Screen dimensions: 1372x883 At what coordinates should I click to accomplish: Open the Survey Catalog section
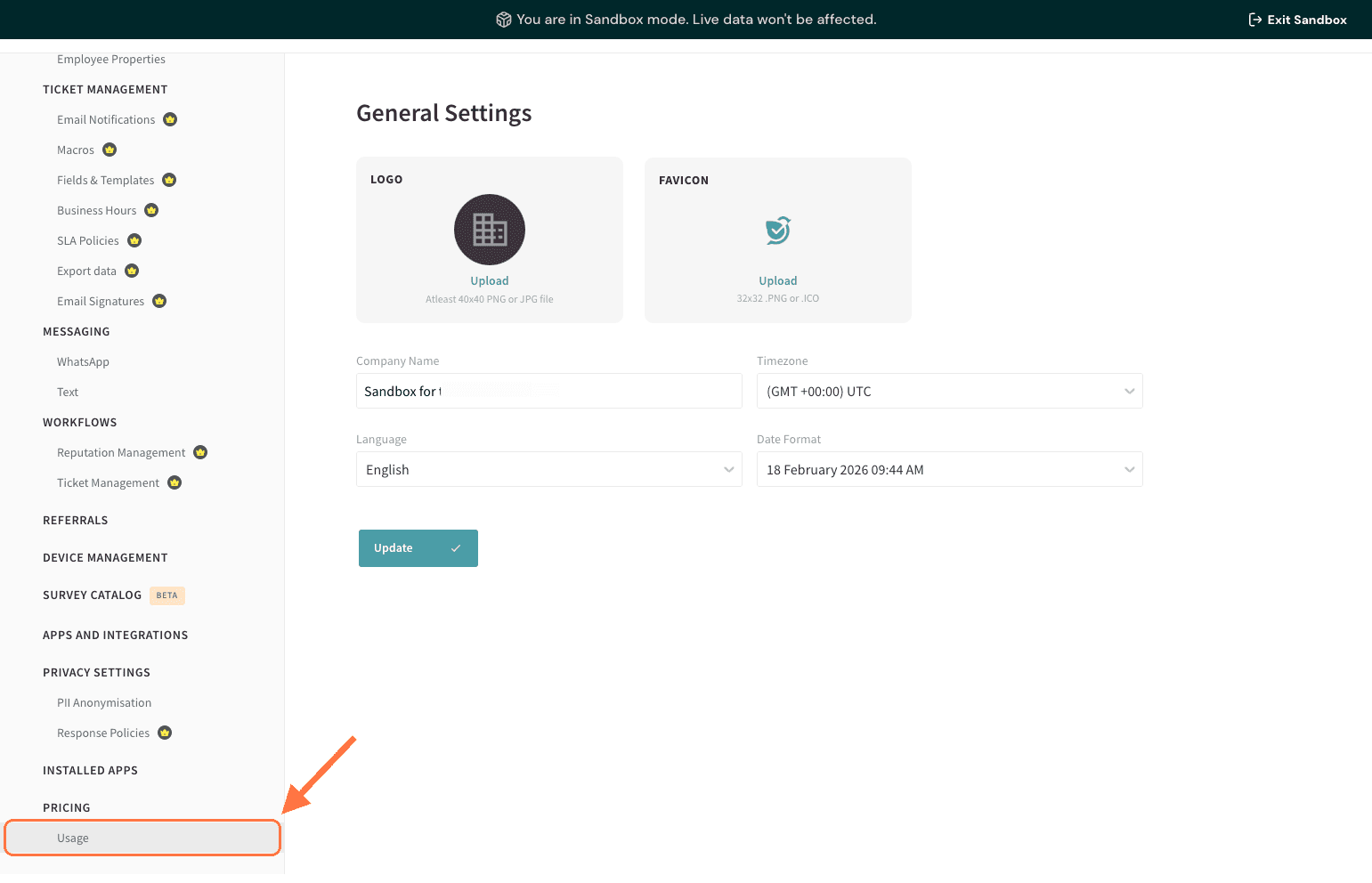(x=92, y=595)
